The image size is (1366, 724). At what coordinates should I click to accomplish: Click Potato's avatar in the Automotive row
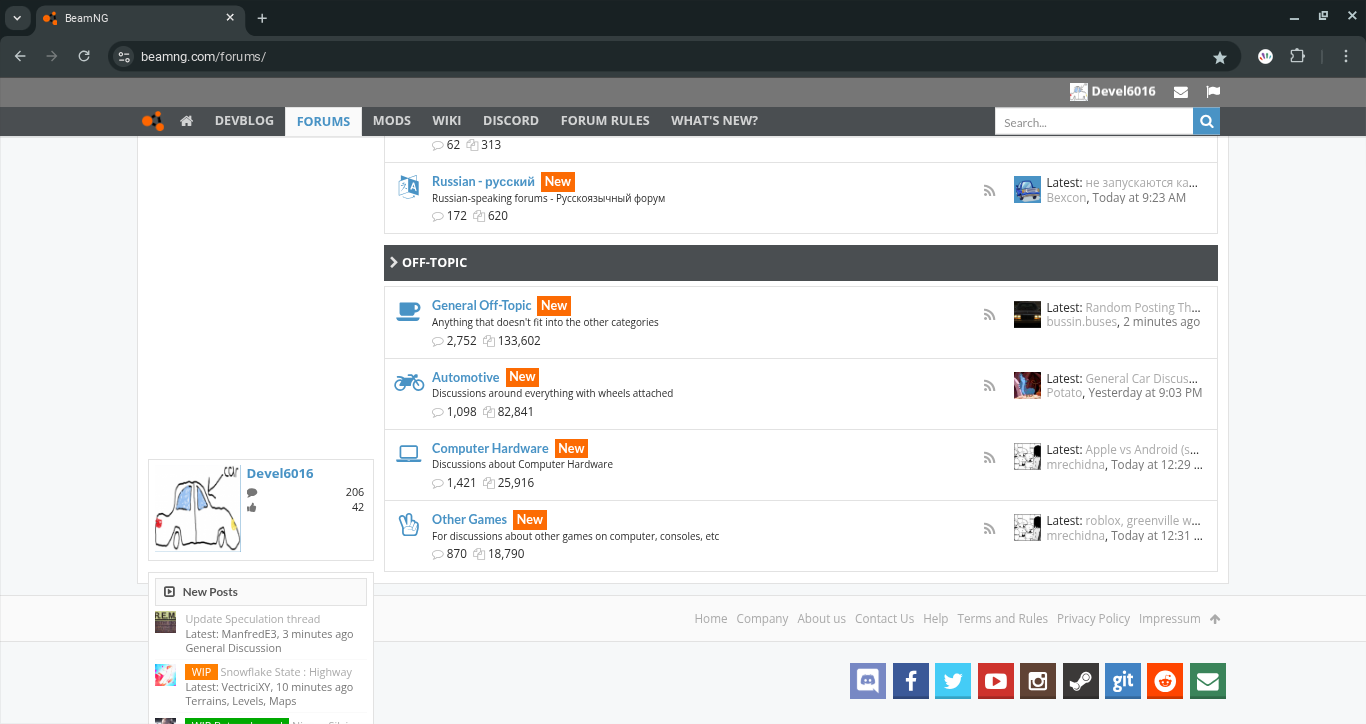(1027, 385)
